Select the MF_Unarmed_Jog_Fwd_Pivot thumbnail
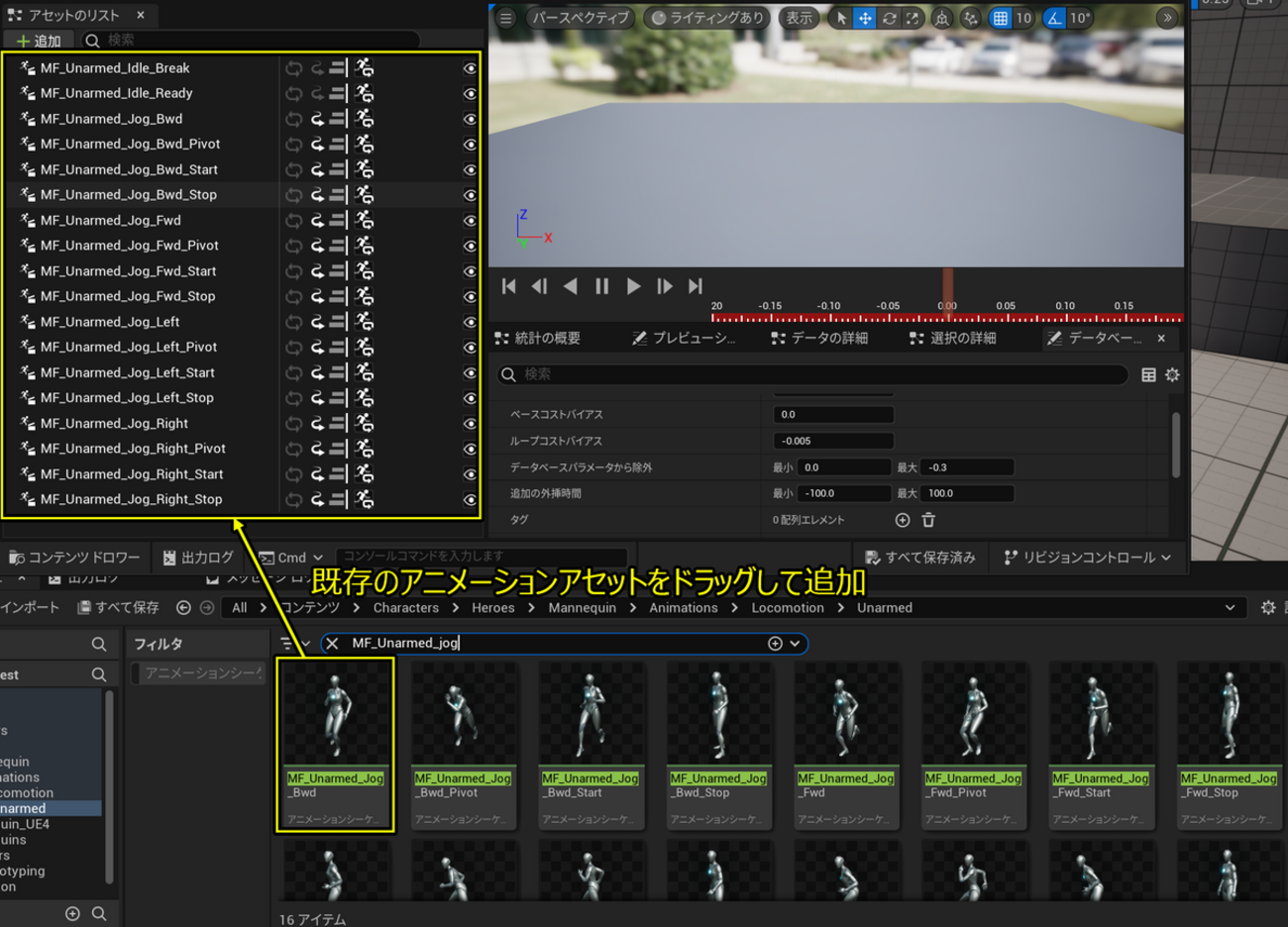 pyautogui.click(x=973, y=745)
